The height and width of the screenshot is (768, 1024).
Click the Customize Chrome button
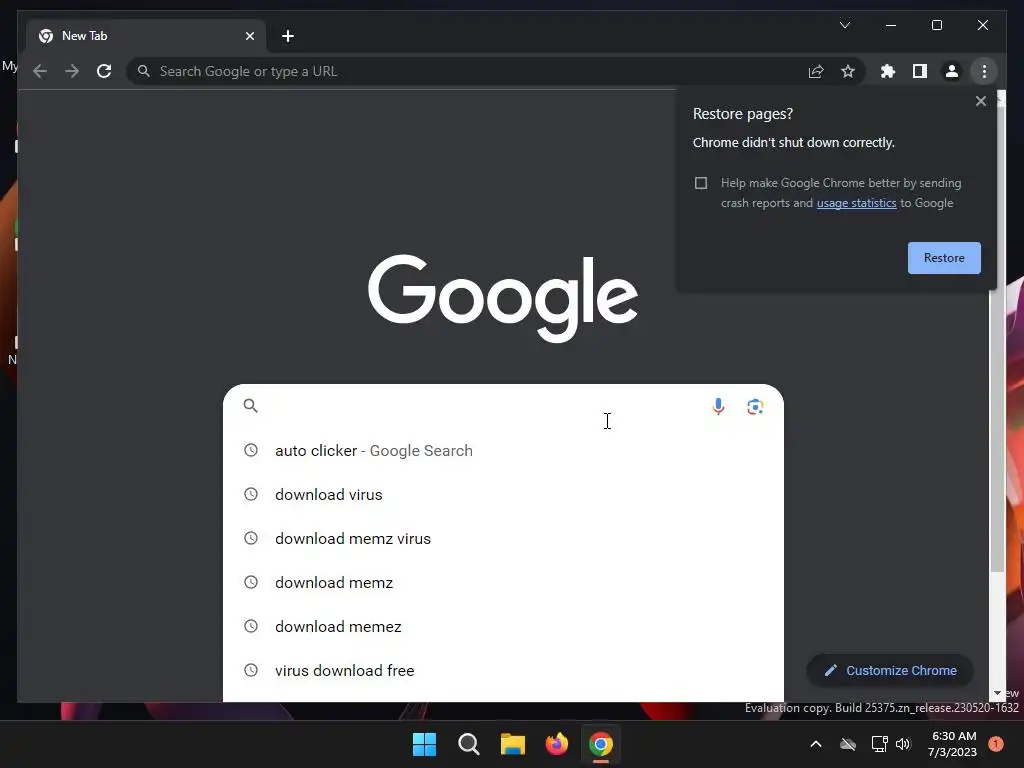click(x=890, y=671)
